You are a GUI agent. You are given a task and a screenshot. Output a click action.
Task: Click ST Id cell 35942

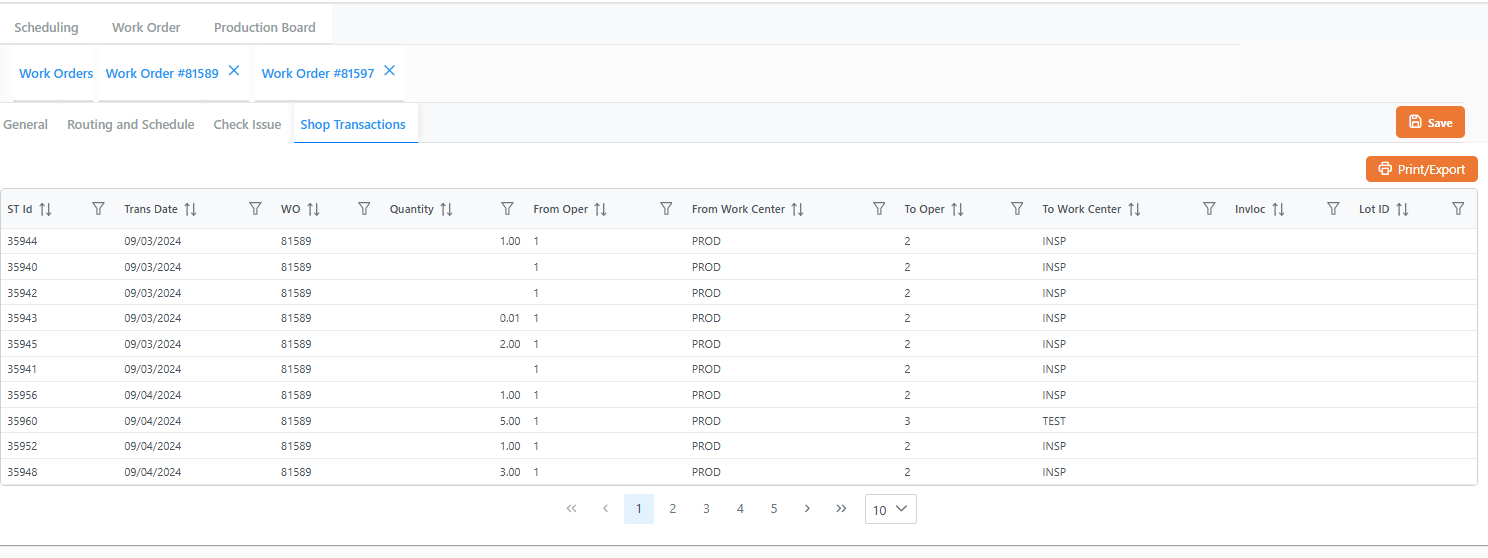(22, 293)
